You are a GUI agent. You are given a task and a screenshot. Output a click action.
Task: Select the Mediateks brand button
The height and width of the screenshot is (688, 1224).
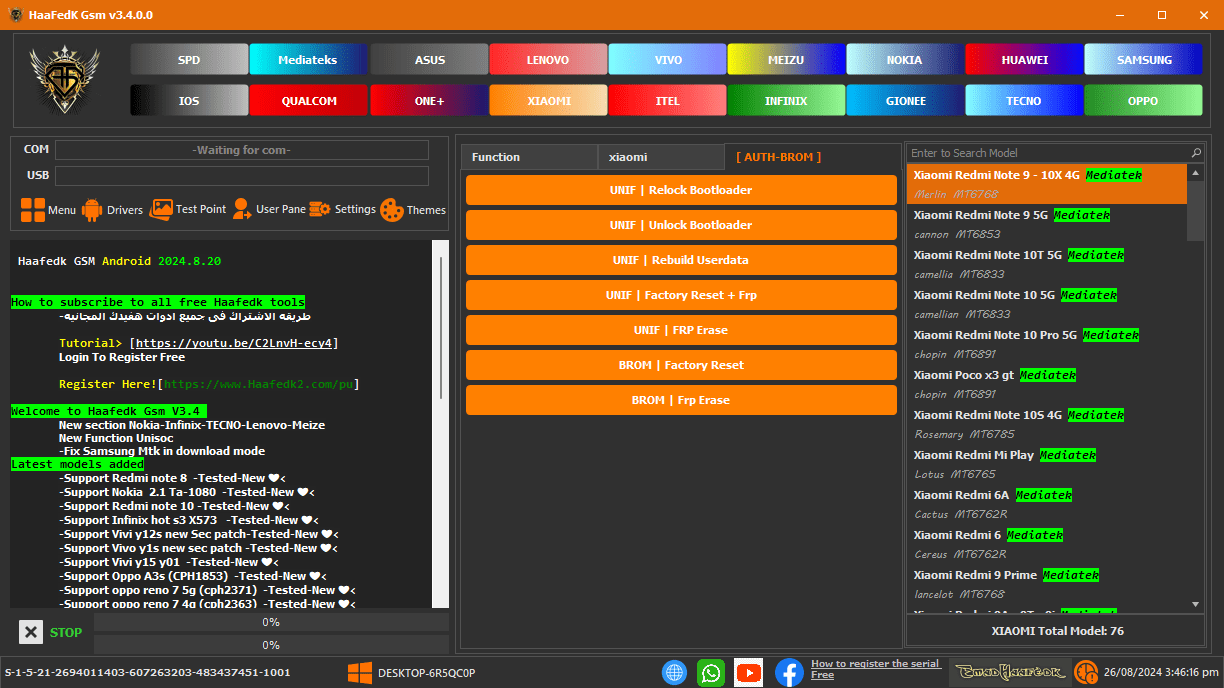pos(308,59)
